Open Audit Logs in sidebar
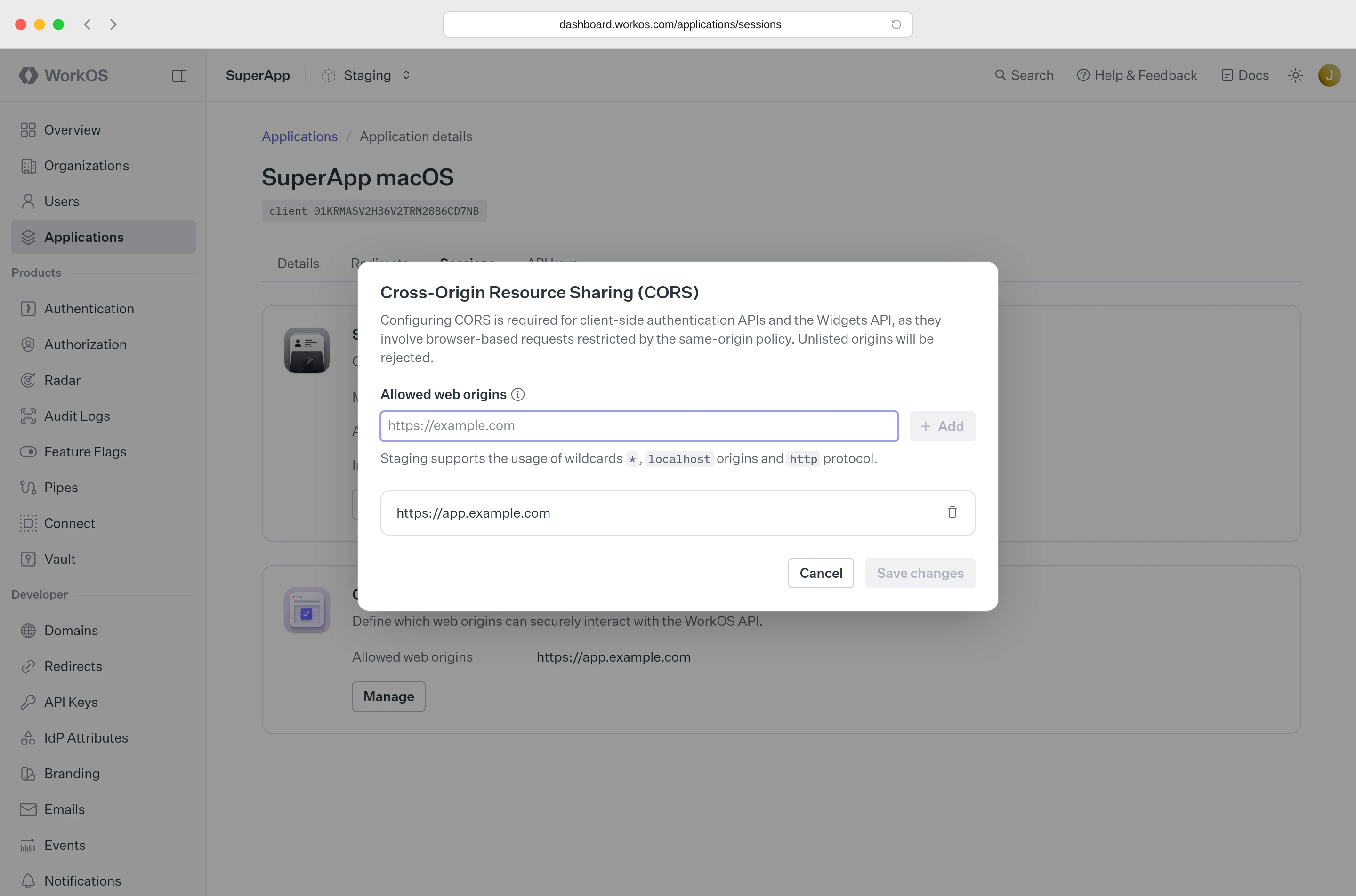The image size is (1356, 896). point(104,416)
